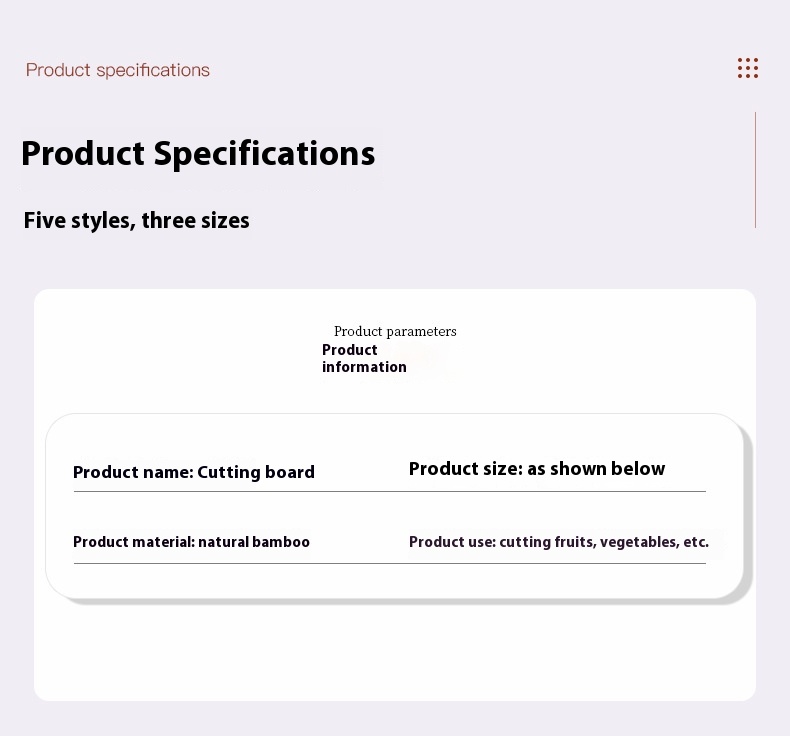The height and width of the screenshot is (736, 790).
Task: Select the bold 'Product information' label
Action: click(x=364, y=358)
